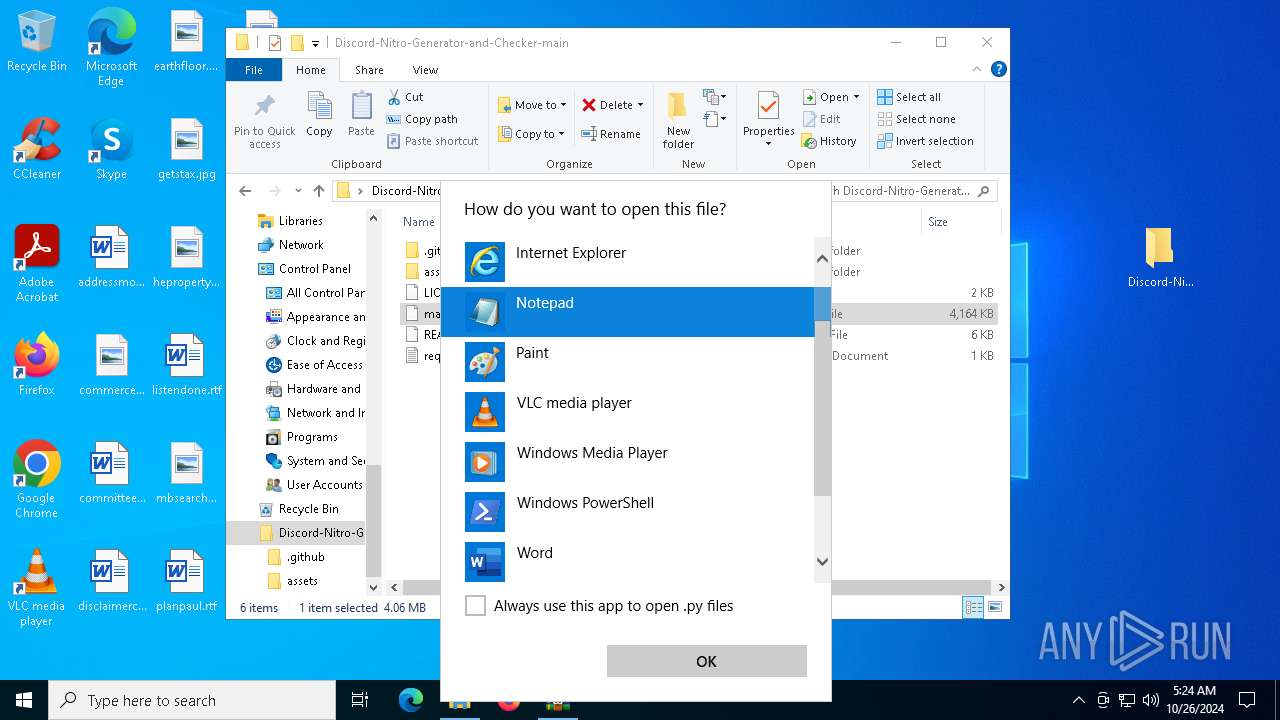Open Task View on taskbar
Image resolution: width=1280 pixels, height=720 pixels.
[x=360, y=700]
